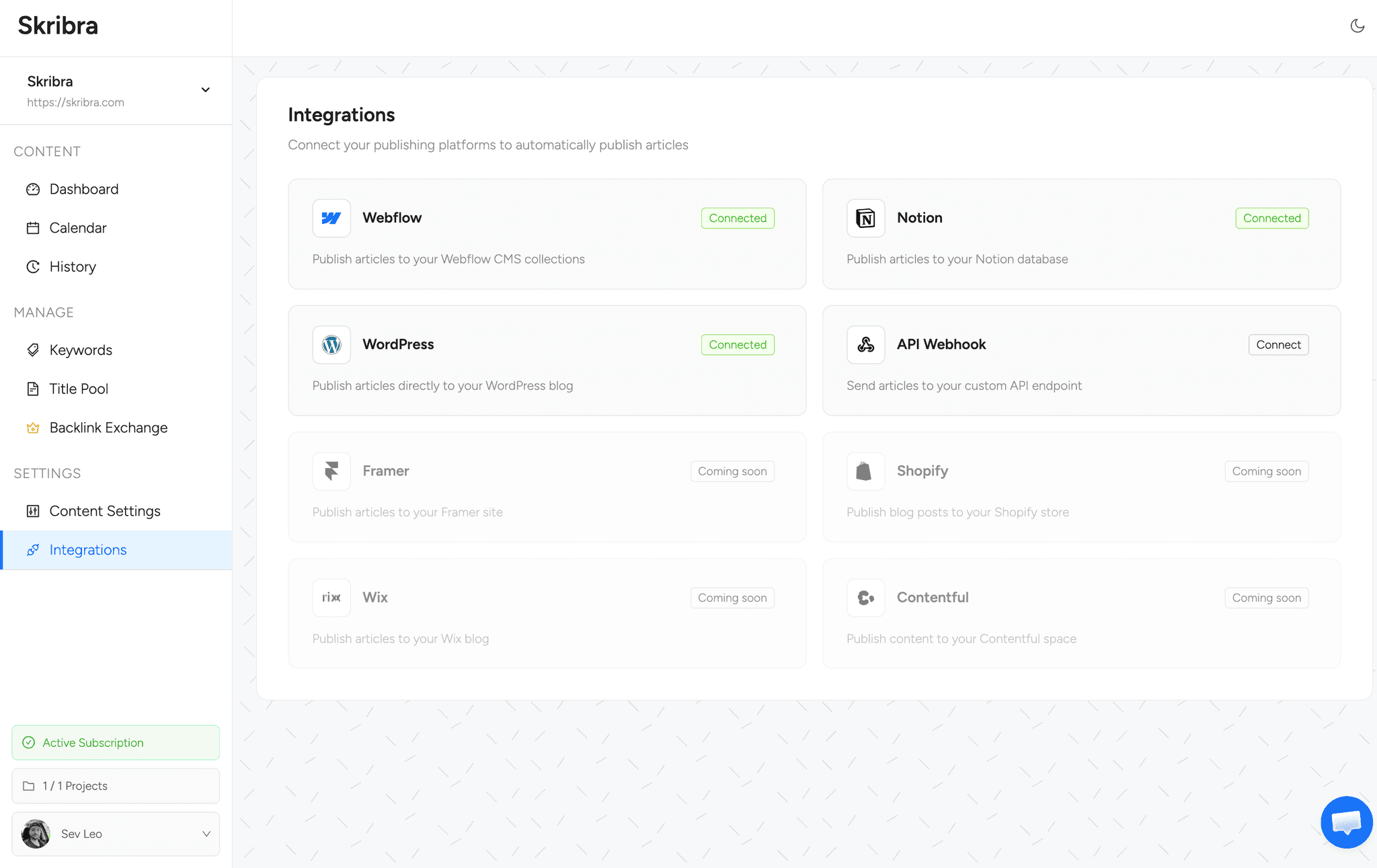The height and width of the screenshot is (868, 1377).
Task: Click the Connected badge on Notion
Action: coord(1271,218)
